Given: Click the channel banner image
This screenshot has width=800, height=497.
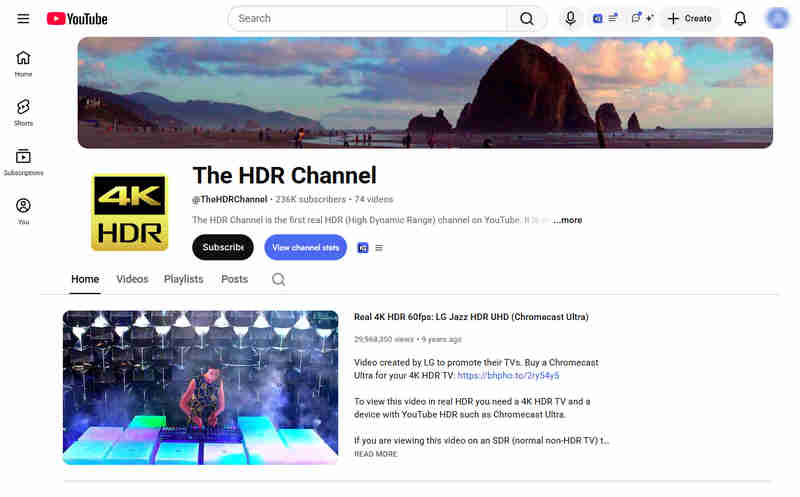Looking at the screenshot, I should [425, 92].
